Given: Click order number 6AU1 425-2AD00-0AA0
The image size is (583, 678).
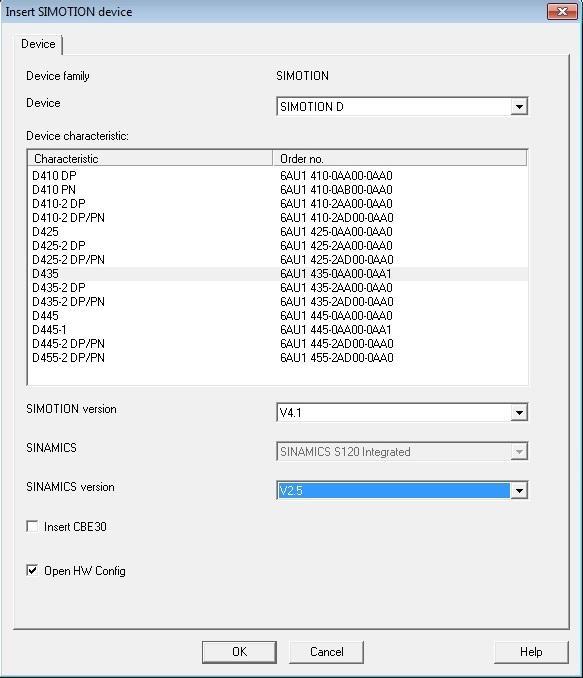Looking at the screenshot, I should click(x=337, y=260).
